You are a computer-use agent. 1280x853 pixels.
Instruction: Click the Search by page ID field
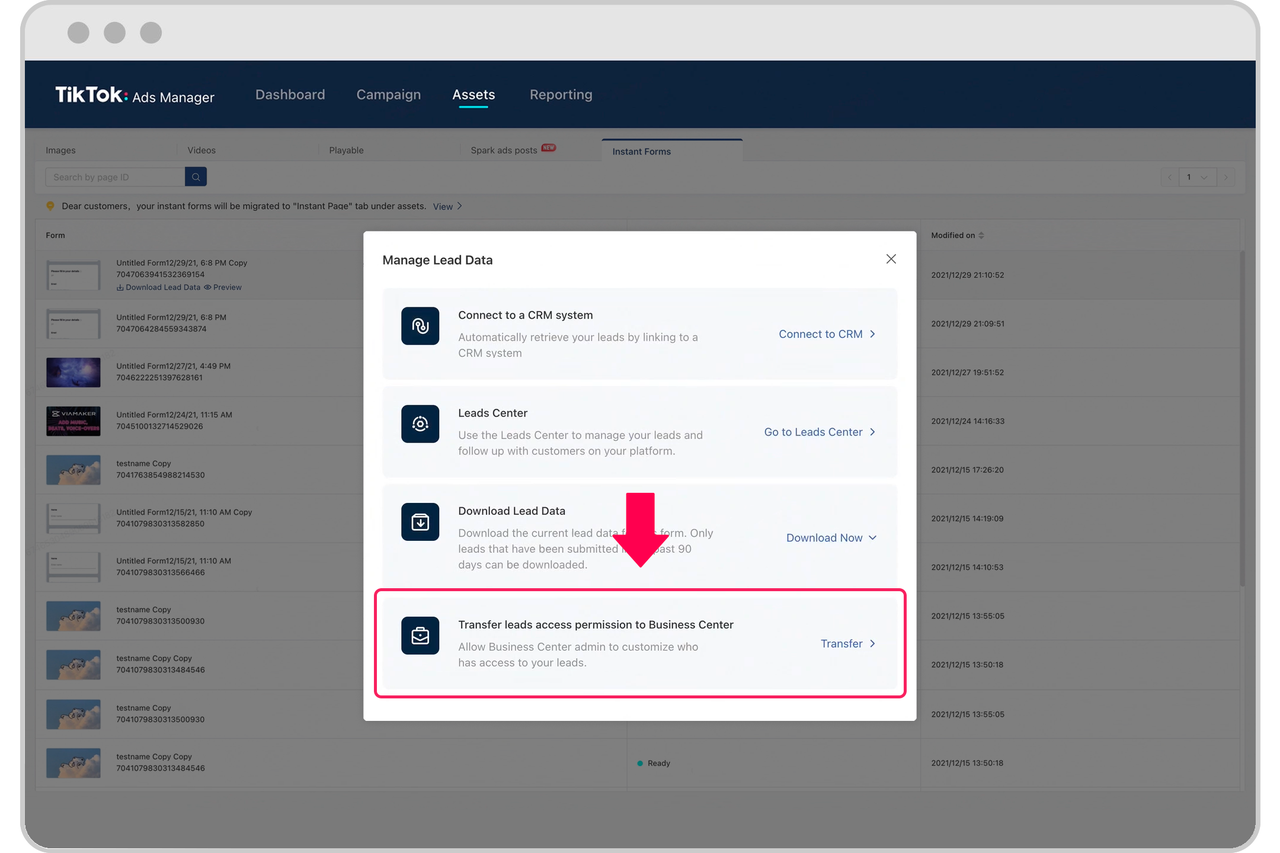coord(115,177)
